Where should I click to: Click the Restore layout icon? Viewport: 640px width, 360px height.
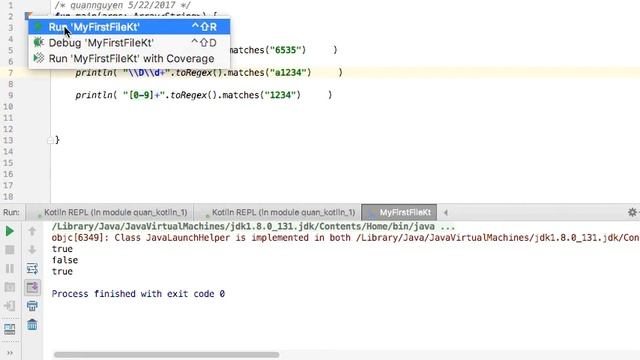[10, 329]
